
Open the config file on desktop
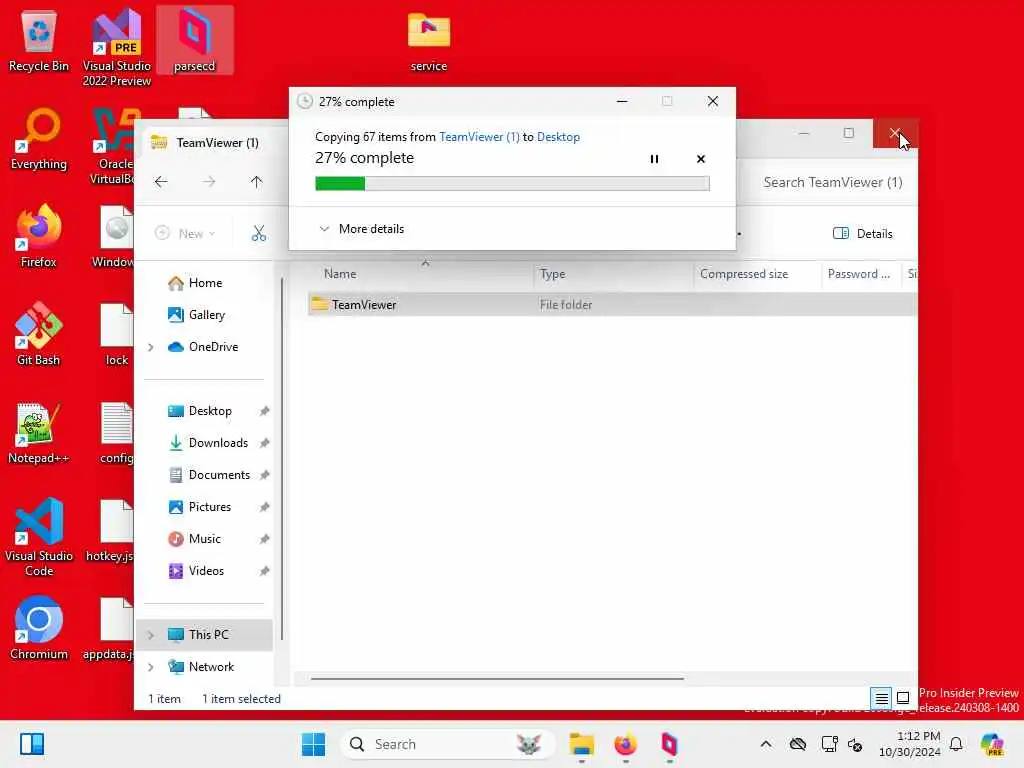point(117,432)
